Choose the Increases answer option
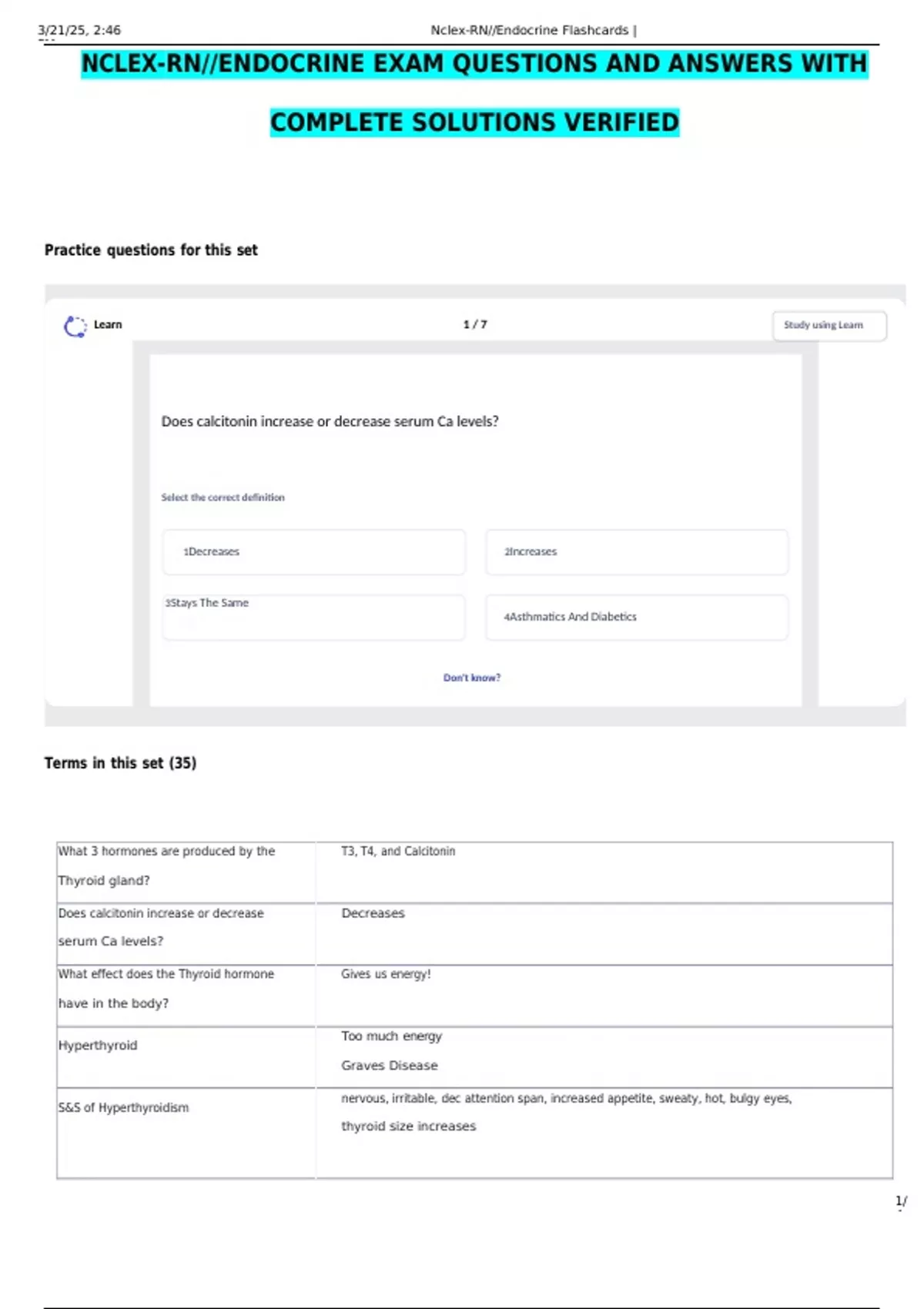Image resolution: width=924 pixels, height=1309 pixels. point(636,552)
